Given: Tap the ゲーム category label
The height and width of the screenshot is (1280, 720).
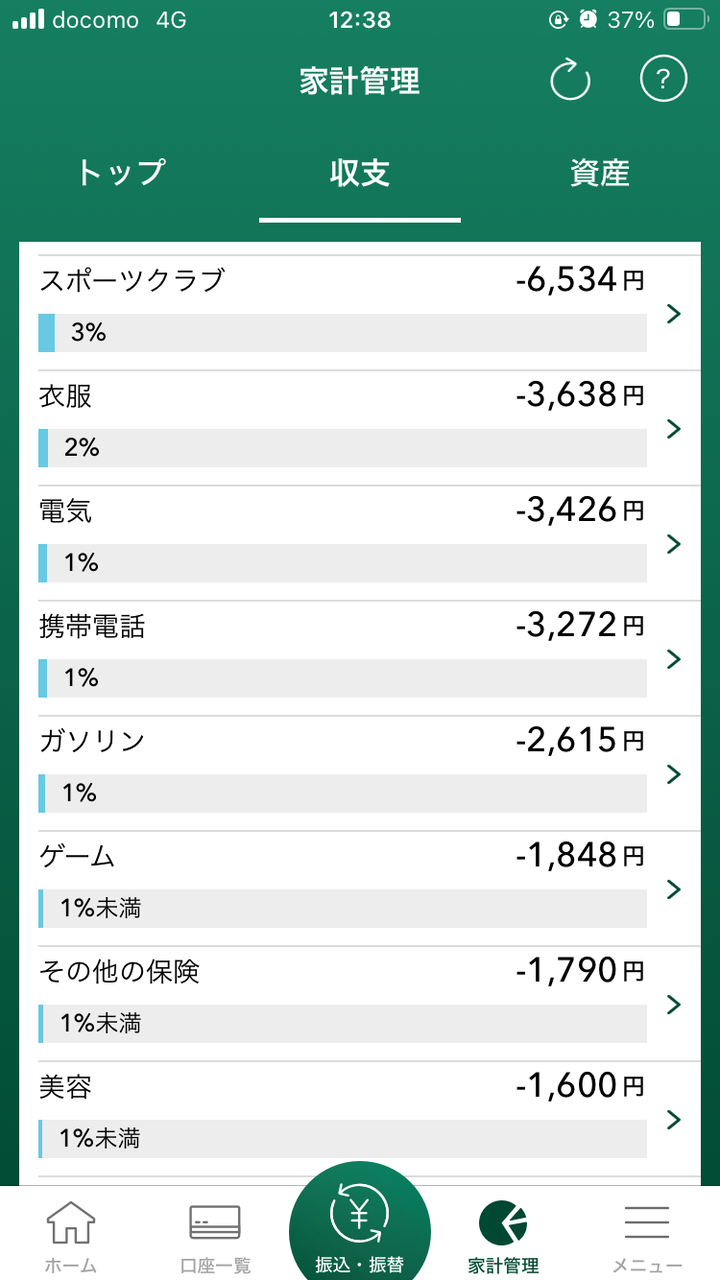Looking at the screenshot, I should pos(77,856).
